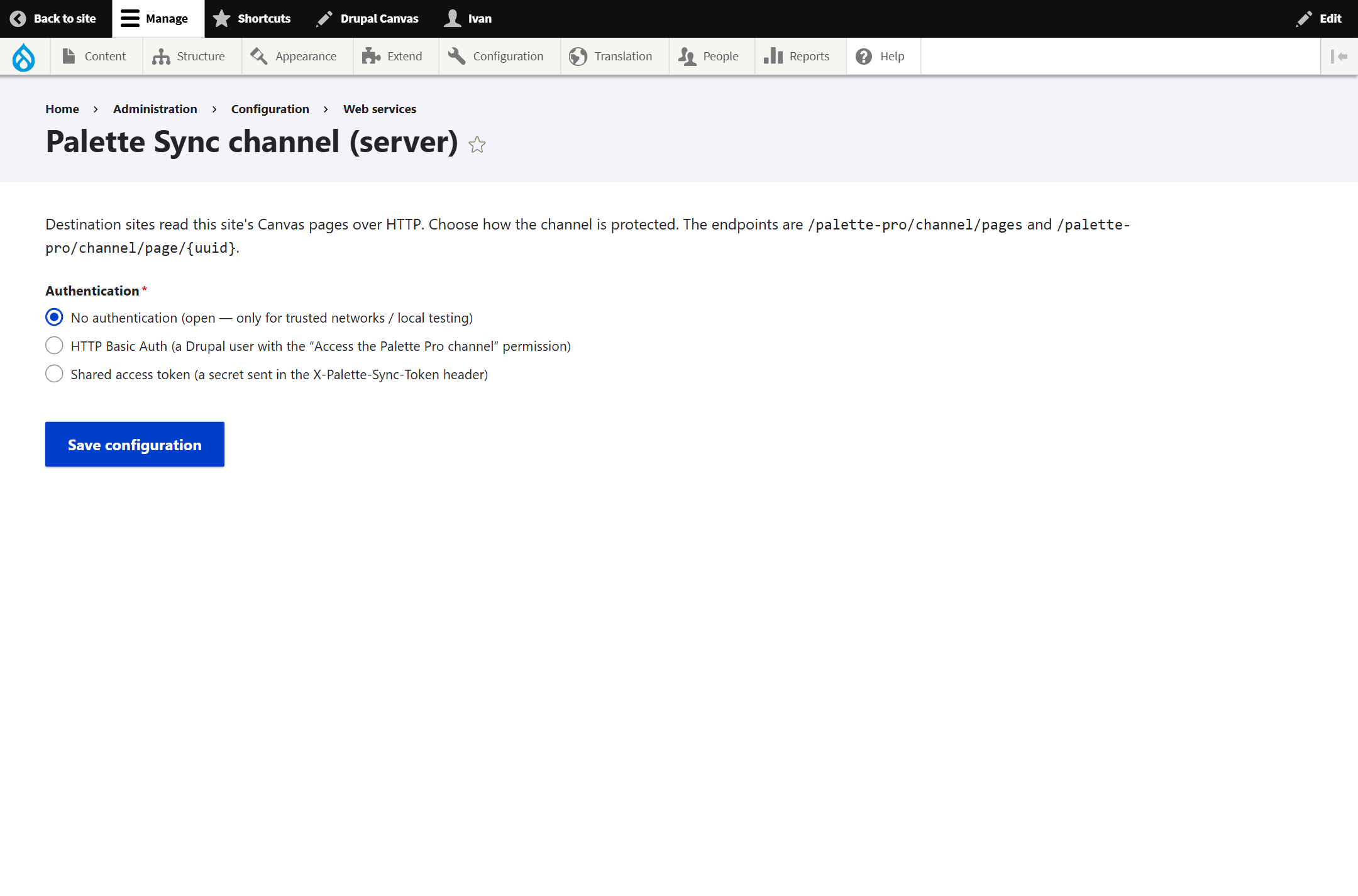This screenshot has height=896, width=1358.
Task: Click the Palette Sync channel (server) heading
Action: point(252,142)
